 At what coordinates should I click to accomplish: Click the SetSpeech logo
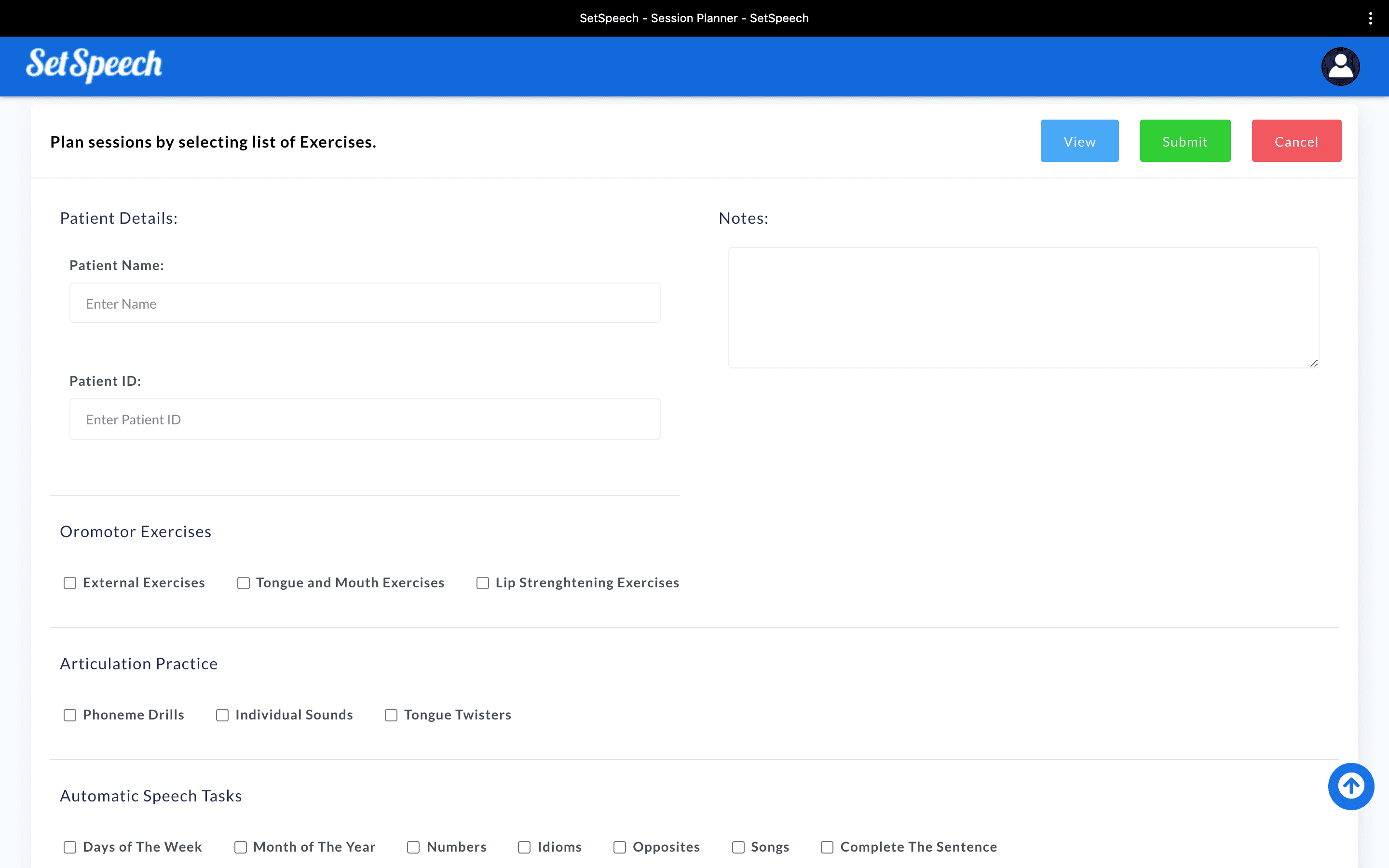pyautogui.click(x=94, y=65)
